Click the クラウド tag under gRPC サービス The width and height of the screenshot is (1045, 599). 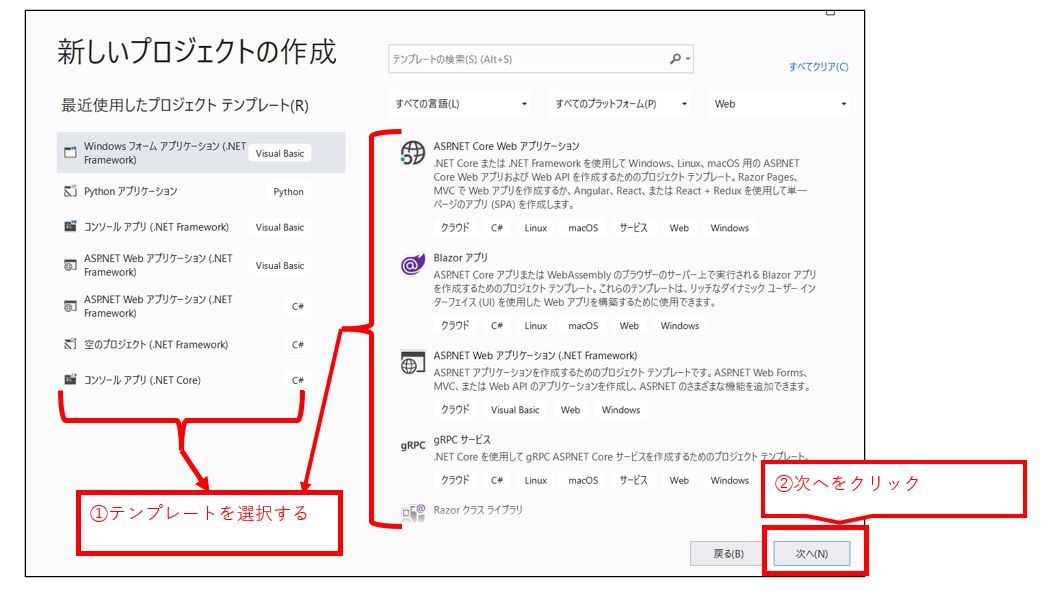pyautogui.click(x=455, y=480)
